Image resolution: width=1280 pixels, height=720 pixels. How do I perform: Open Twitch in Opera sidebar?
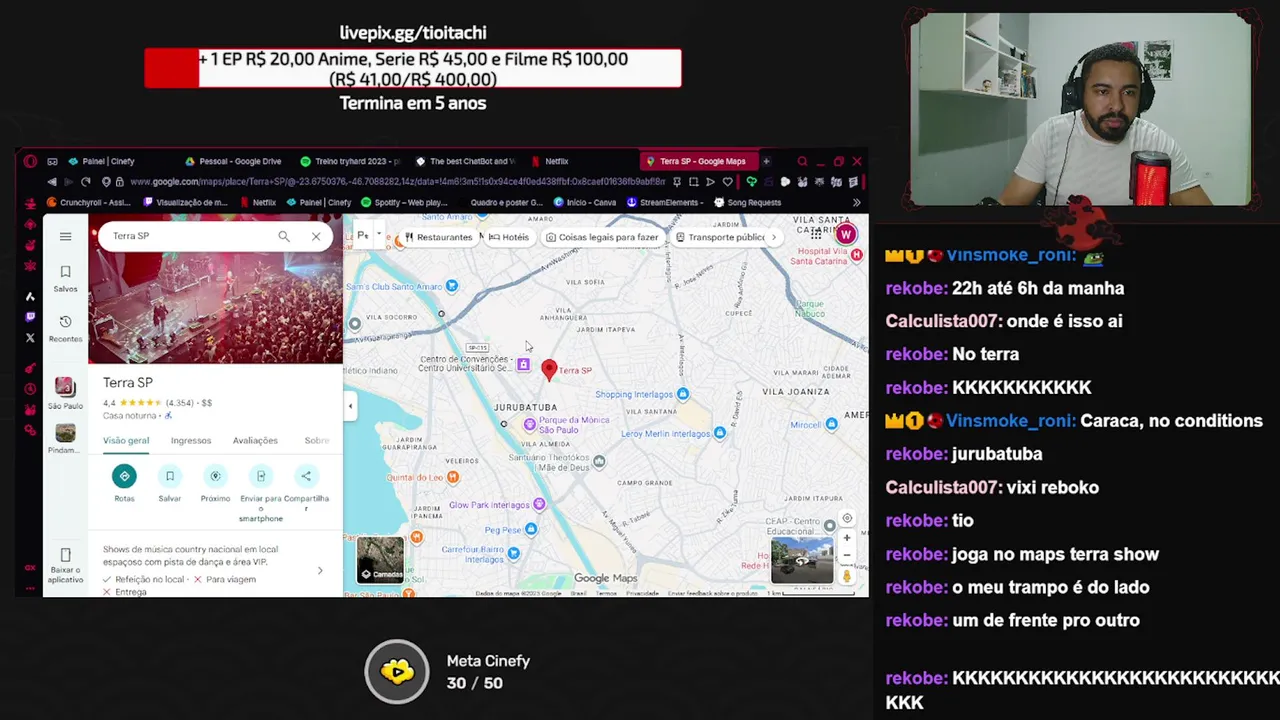tap(30, 317)
